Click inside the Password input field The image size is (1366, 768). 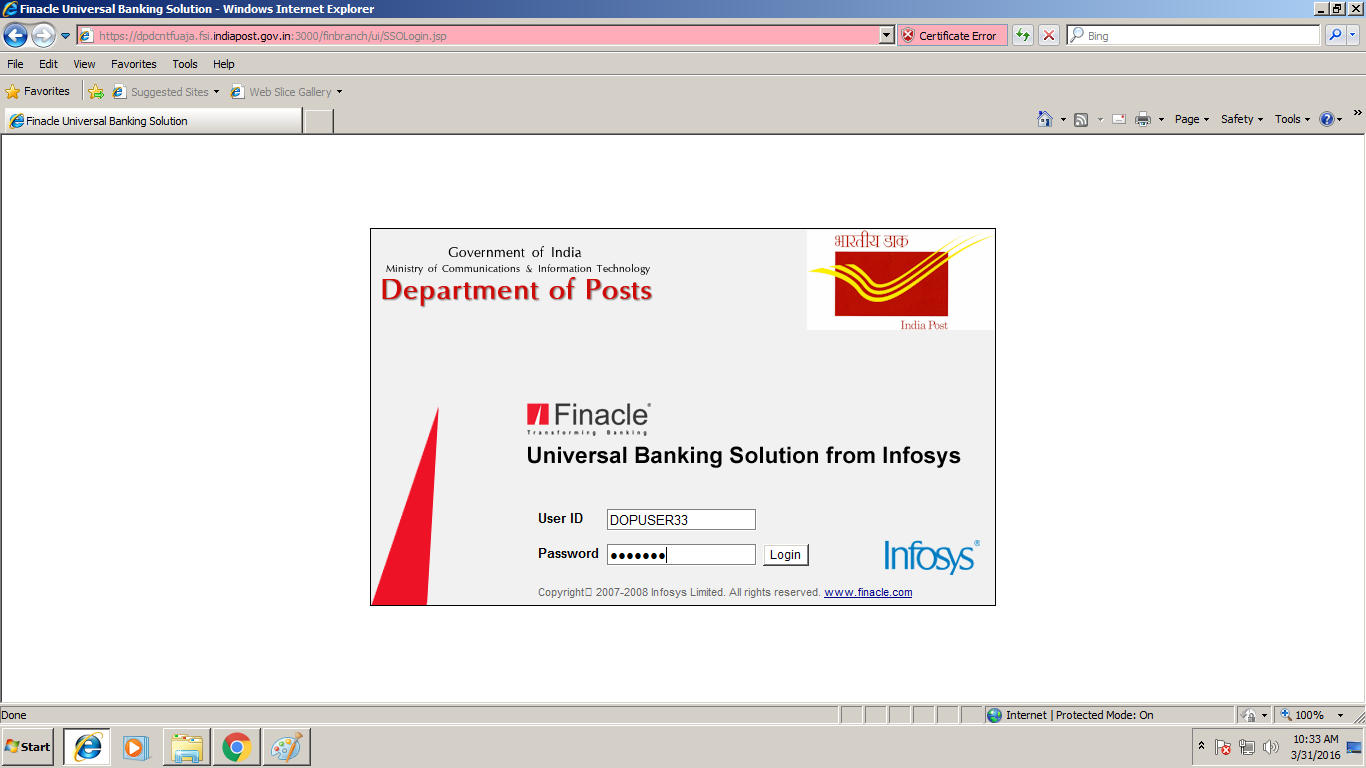point(680,554)
